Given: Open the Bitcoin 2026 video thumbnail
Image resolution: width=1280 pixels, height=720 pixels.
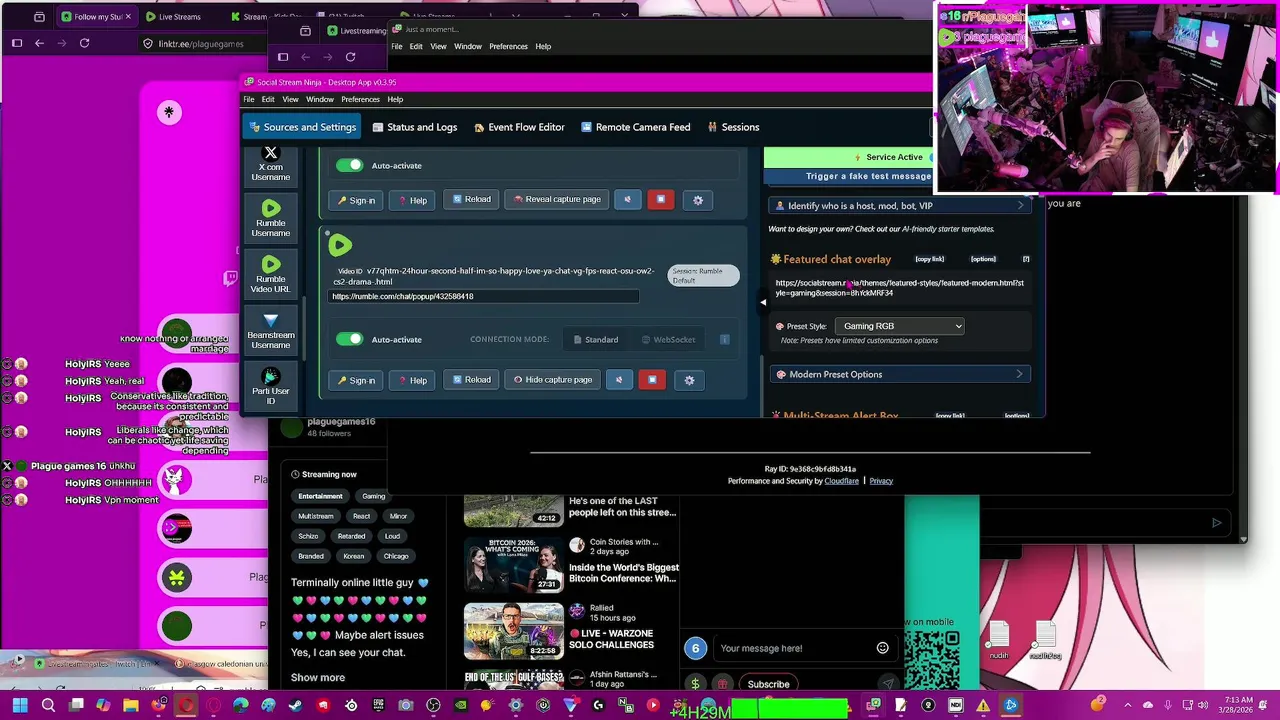Looking at the screenshot, I should (x=513, y=565).
